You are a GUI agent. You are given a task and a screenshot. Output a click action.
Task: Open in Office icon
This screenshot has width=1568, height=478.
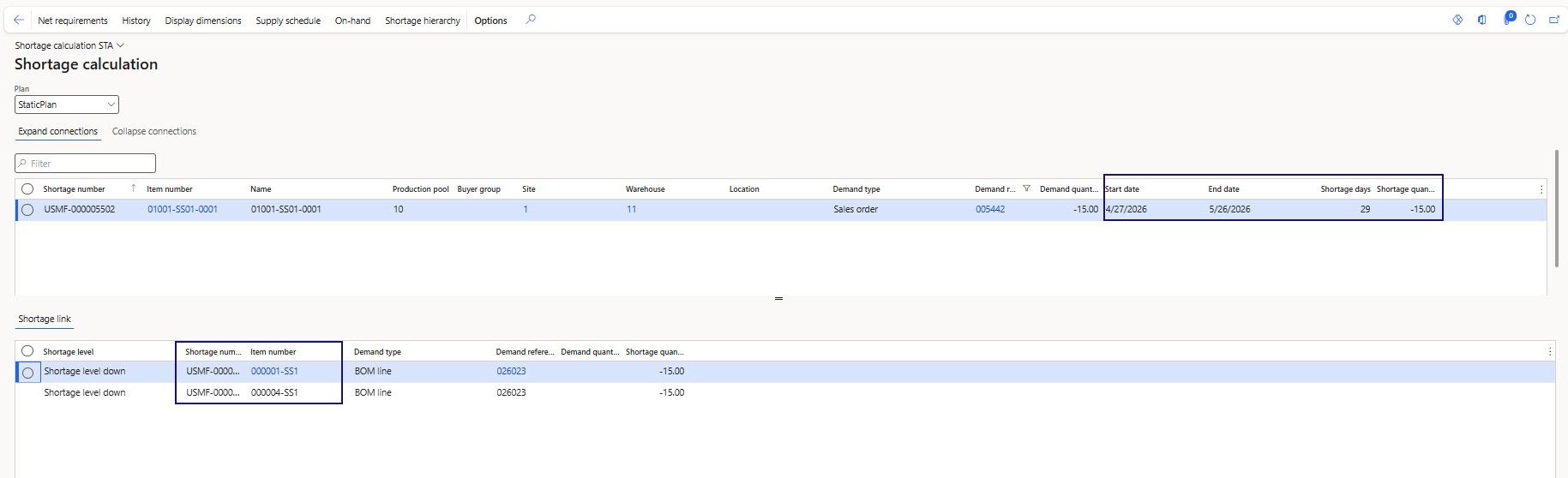[x=1481, y=20]
